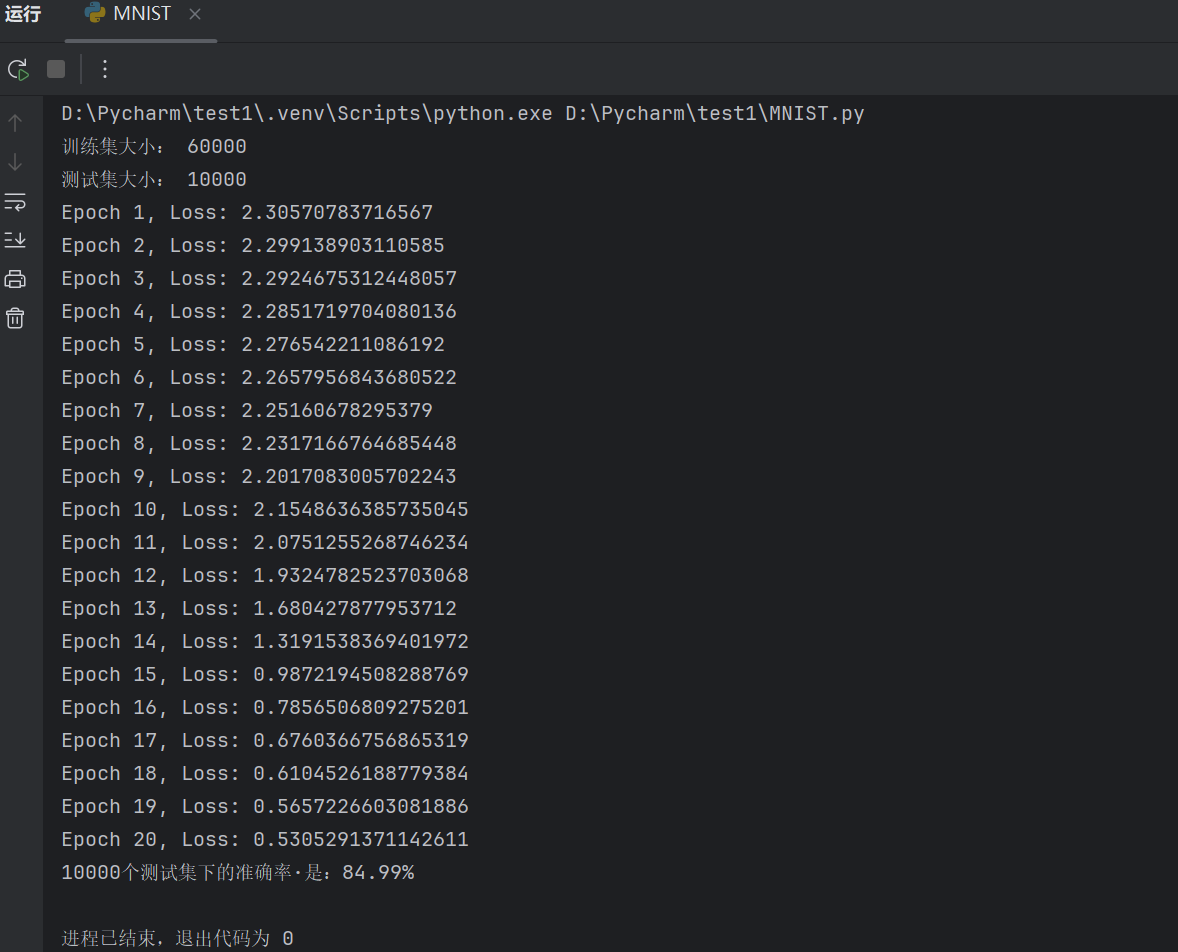Click the 进程已结束 exit code line
The image size is (1178, 952).
click(177, 938)
